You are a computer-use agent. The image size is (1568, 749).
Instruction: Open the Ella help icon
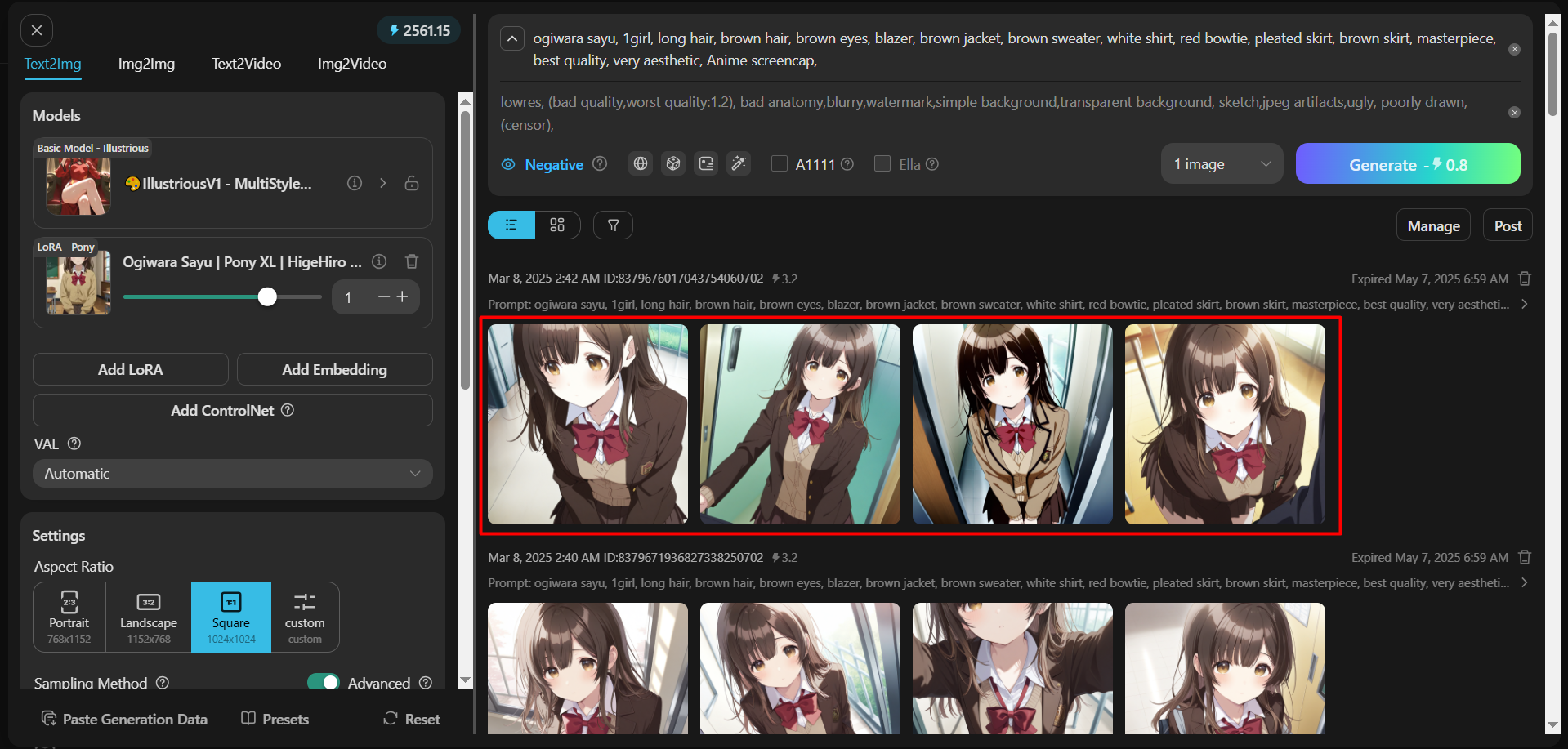(x=932, y=163)
